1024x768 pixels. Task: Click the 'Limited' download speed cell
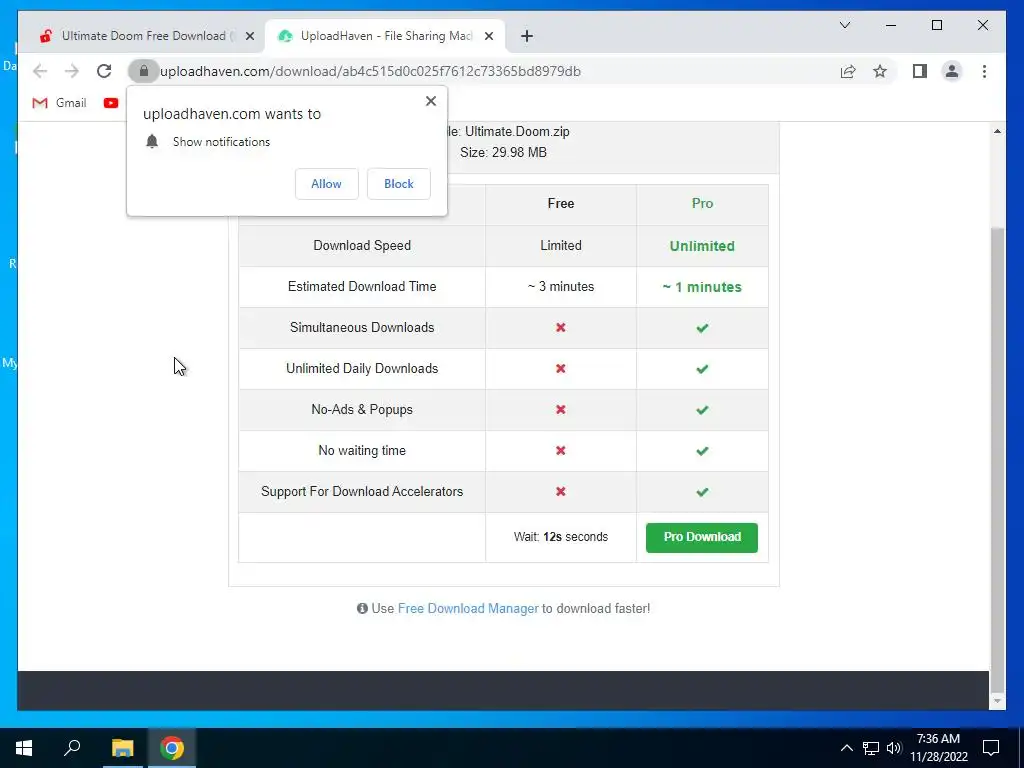click(560, 246)
